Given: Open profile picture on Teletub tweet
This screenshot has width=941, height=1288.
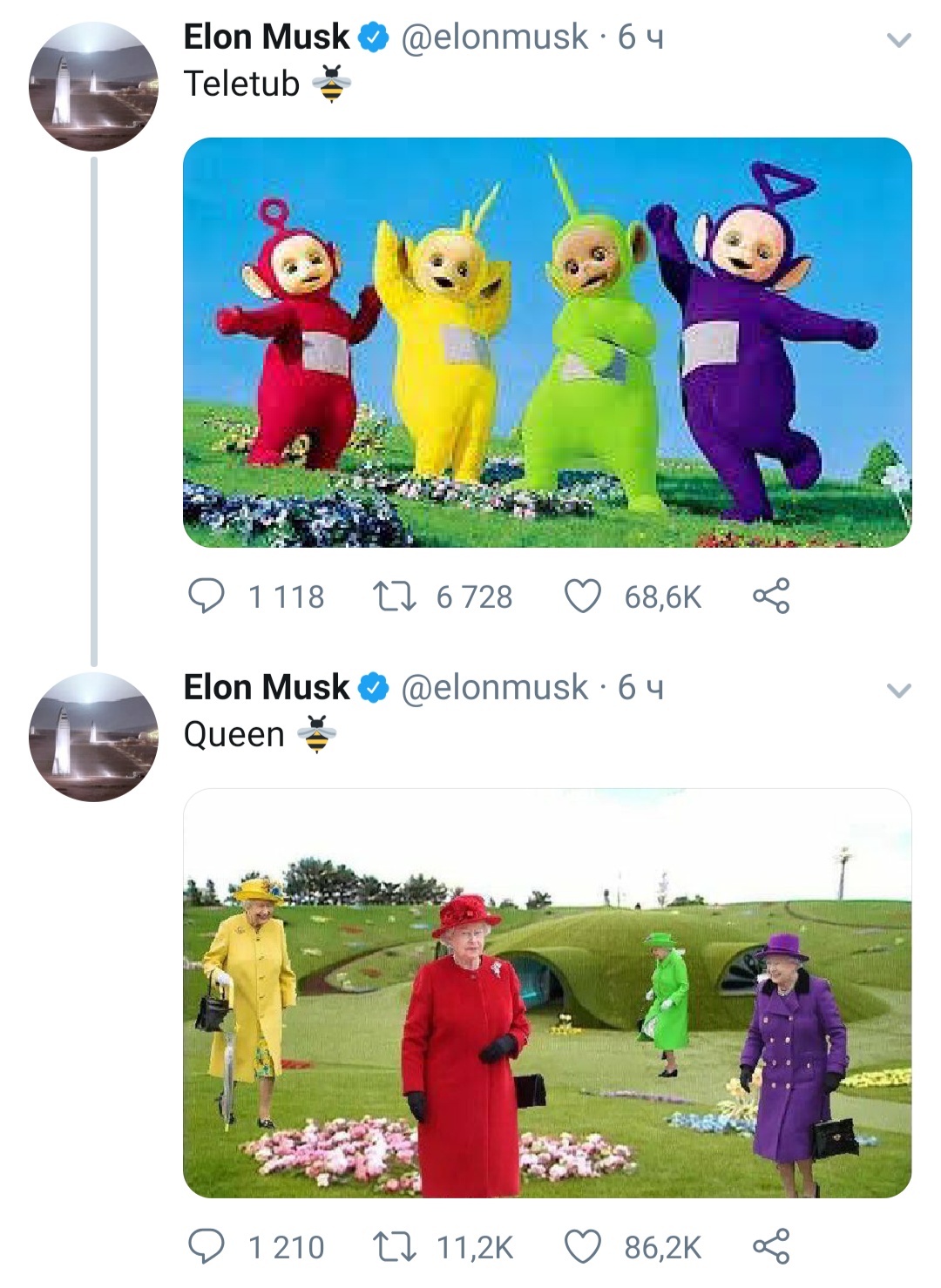Looking at the screenshot, I should point(93,86).
